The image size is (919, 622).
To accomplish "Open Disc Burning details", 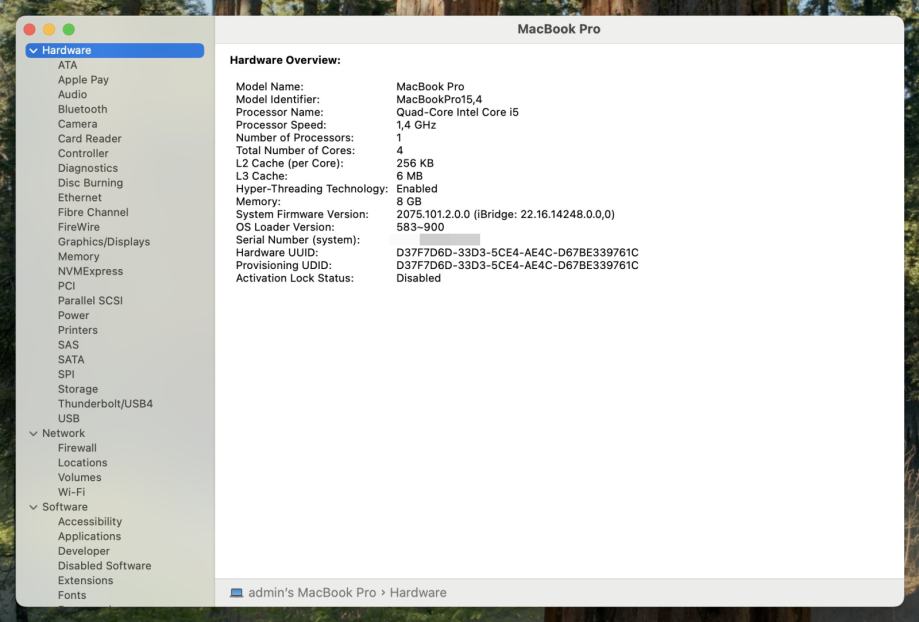I will (x=90, y=183).
